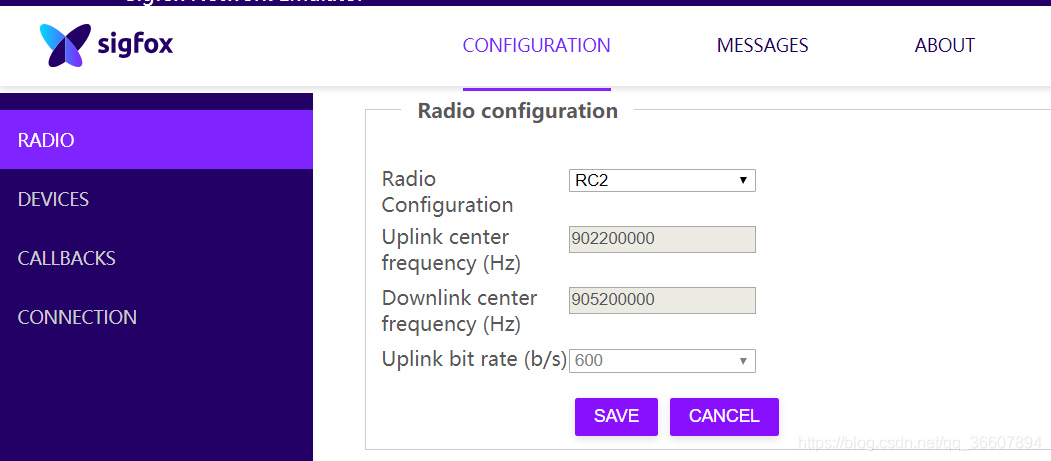Click the Uplink center frequency (Hz) label
The height and width of the screenshot is (461, 1051).
[x=451, y=250]
